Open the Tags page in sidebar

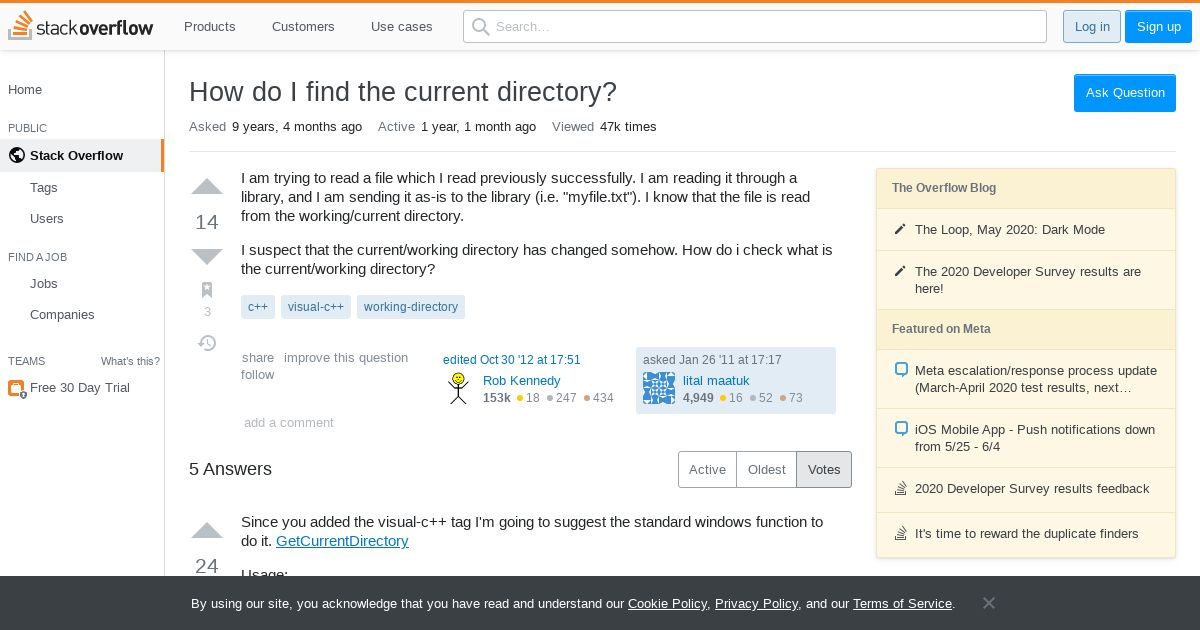(44, 187)
